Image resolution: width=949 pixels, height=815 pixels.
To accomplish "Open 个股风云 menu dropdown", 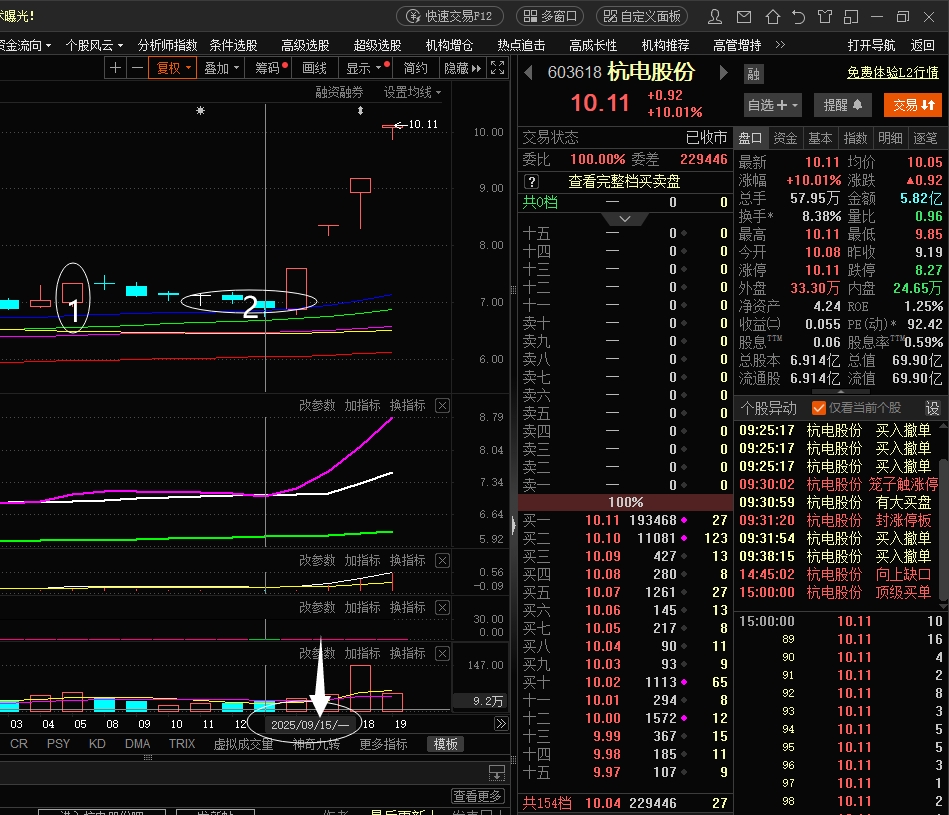I will [x=94, y=45].
